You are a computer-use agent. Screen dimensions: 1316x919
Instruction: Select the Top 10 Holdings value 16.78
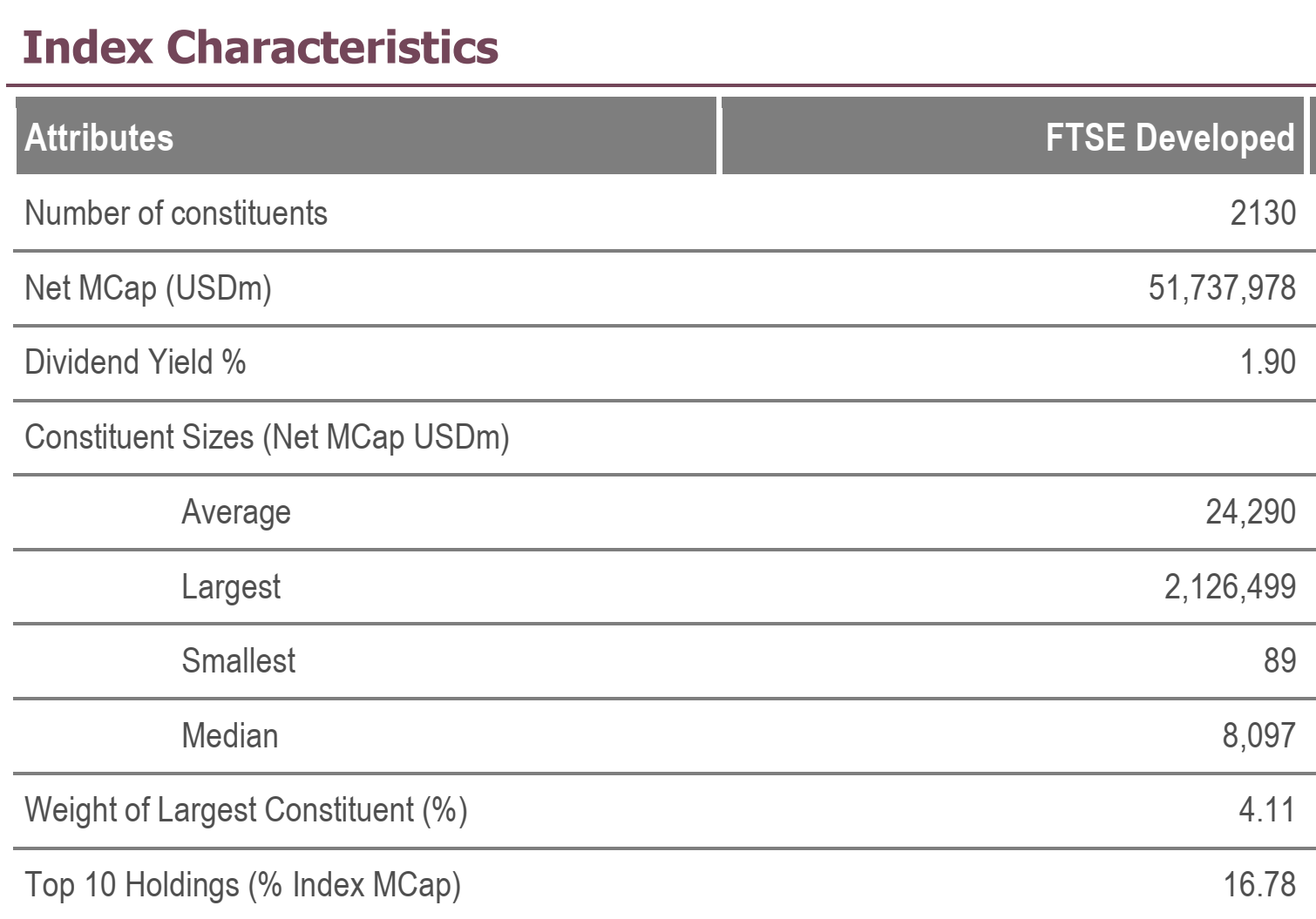tap(1258, 885)
